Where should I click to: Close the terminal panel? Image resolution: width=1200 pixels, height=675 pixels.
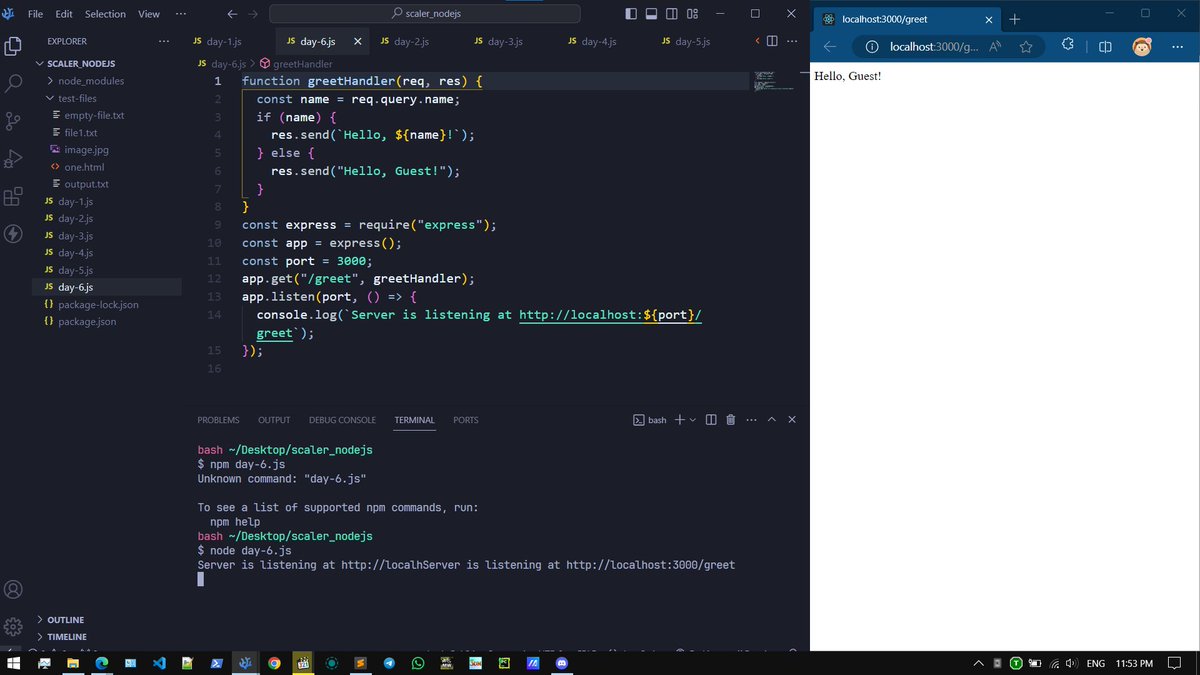pyautogui.click(x=792, y=420)
